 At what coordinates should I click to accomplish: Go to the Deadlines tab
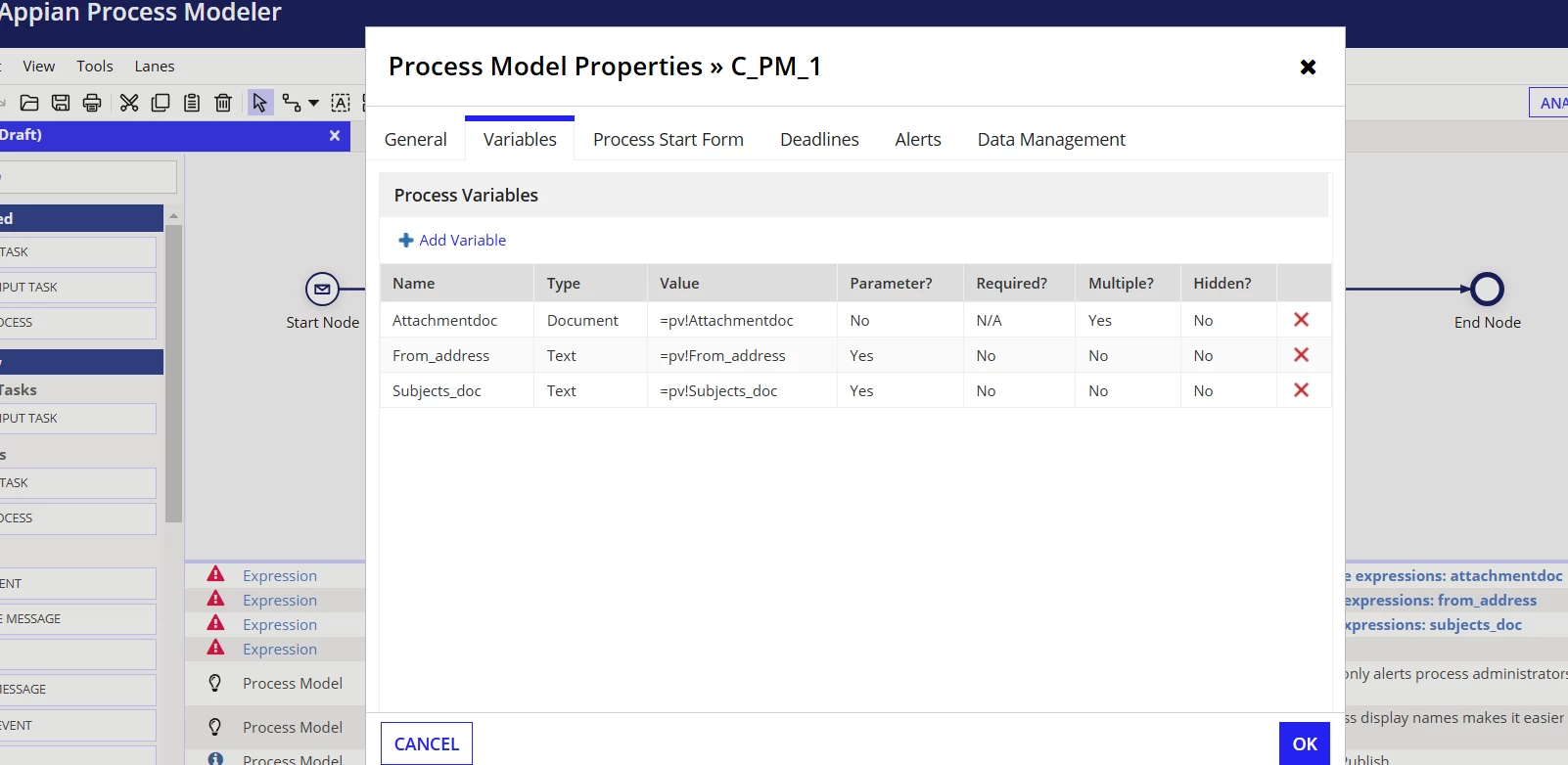tap(819, 139)
